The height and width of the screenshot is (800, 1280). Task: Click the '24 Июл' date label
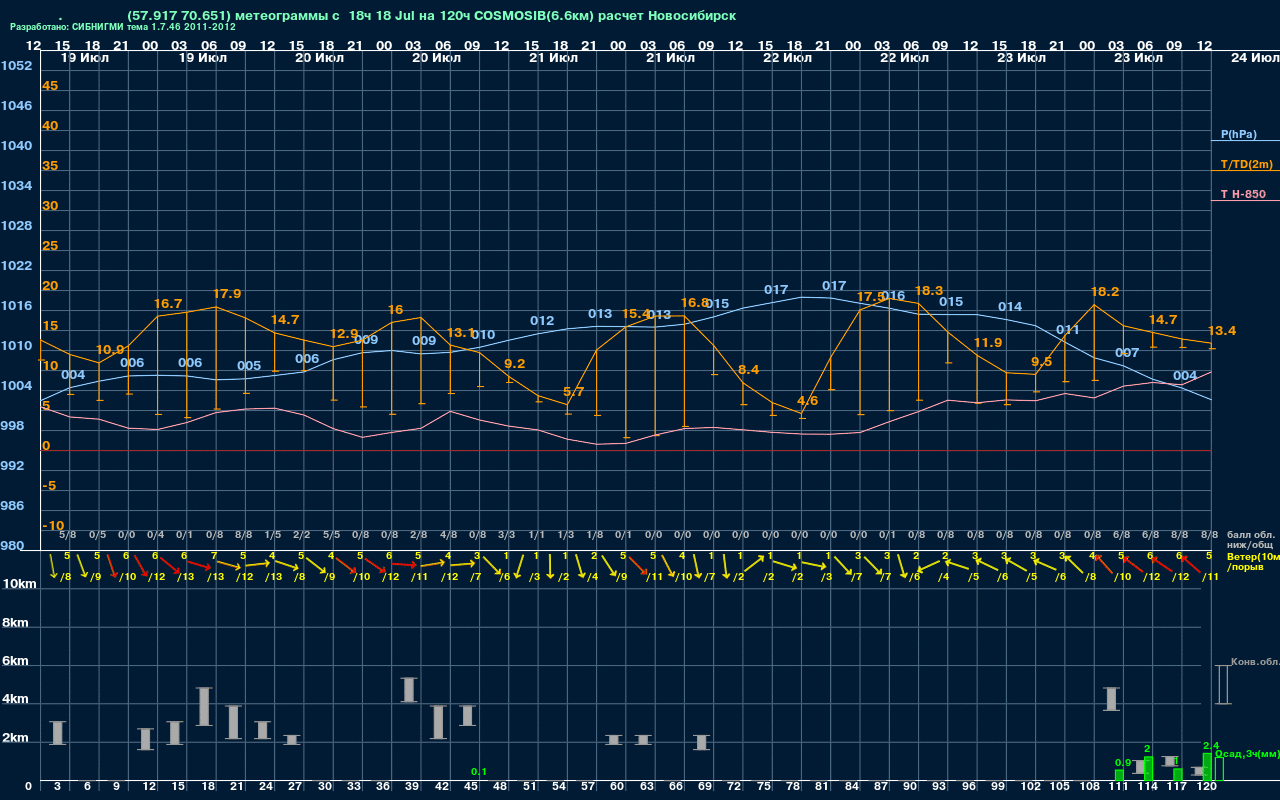coord(1253,58)
